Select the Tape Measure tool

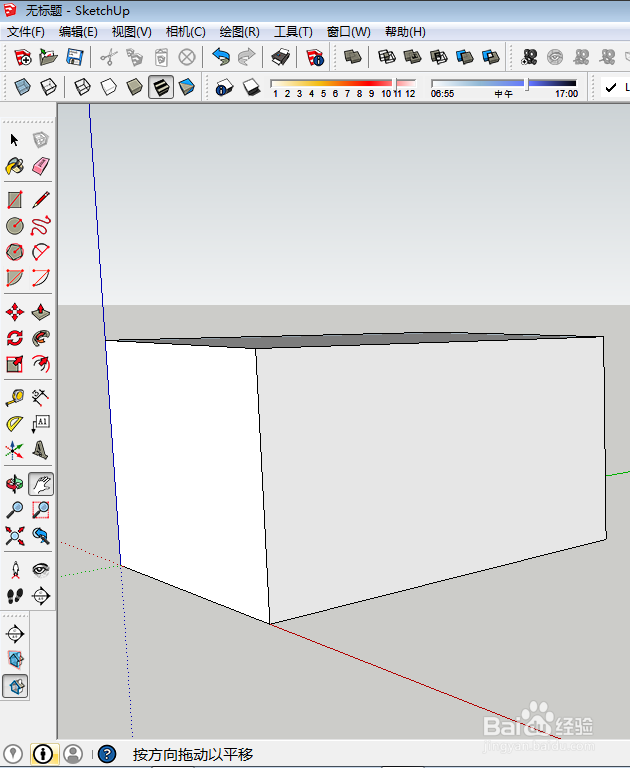click(15, 397)
